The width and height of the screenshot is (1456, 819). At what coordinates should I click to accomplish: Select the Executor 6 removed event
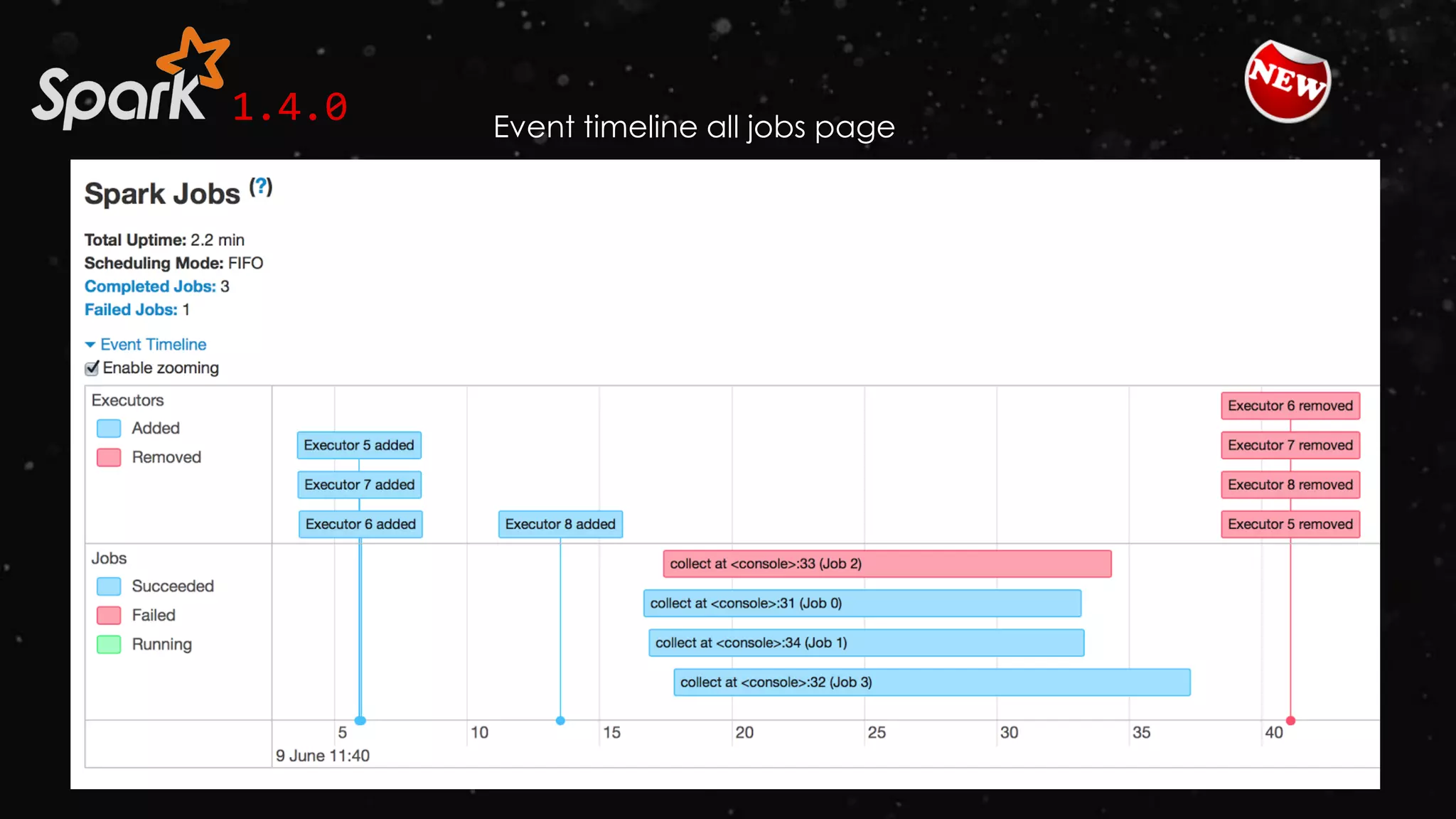[x=1290, y=406]
